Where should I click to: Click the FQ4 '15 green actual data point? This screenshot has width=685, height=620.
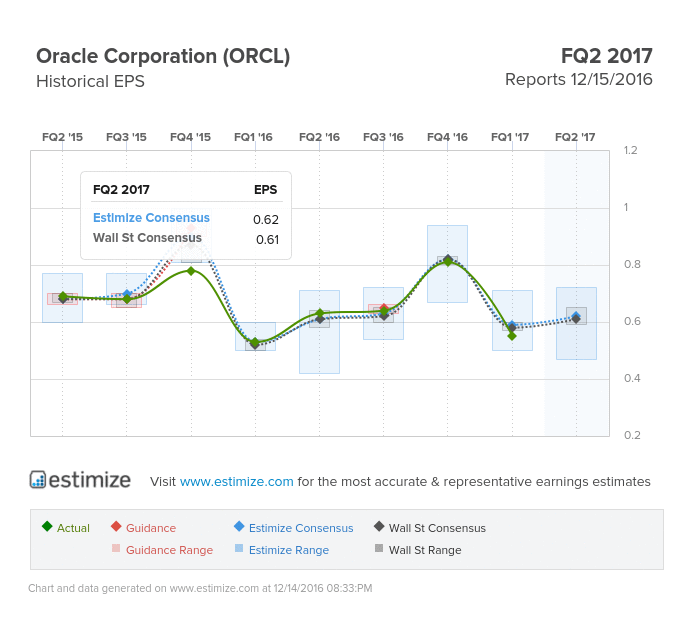pos(191,271)
